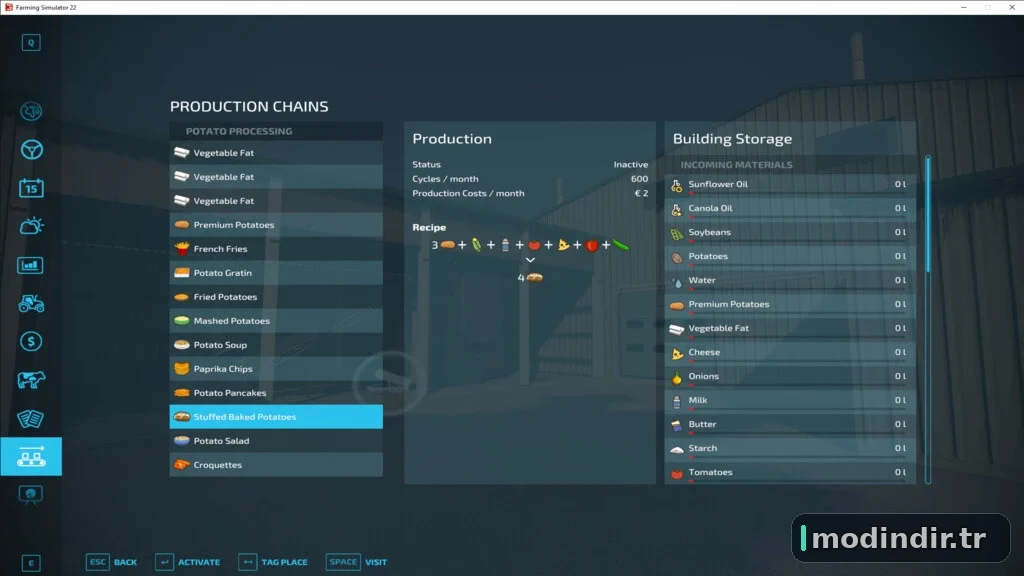Select Paprika Chips in the list
The image size is (1024, 576).
pyautogui.click(x=276, y=369)
